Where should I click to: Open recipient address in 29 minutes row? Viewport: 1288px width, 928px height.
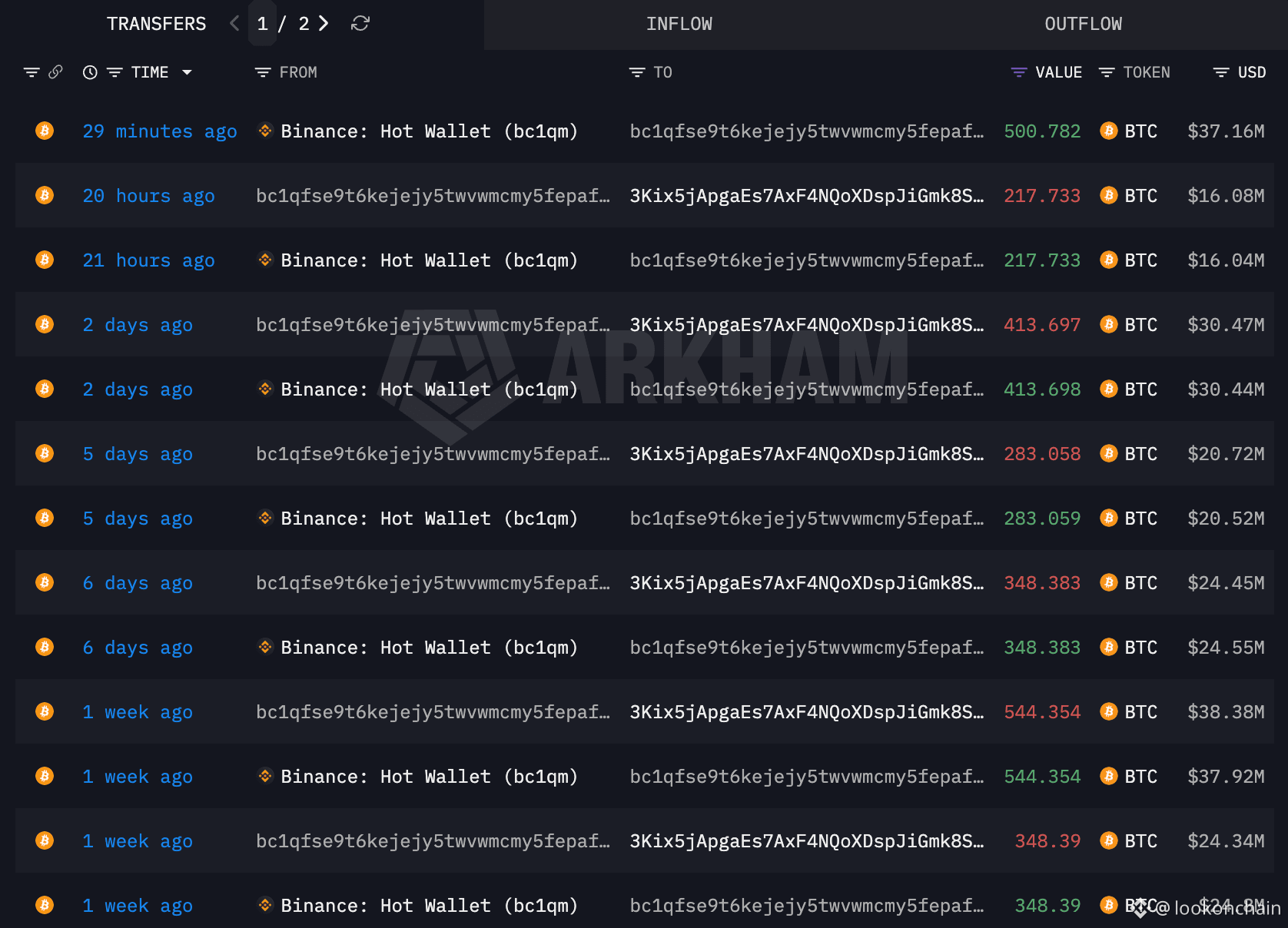[x=806, y=131]
